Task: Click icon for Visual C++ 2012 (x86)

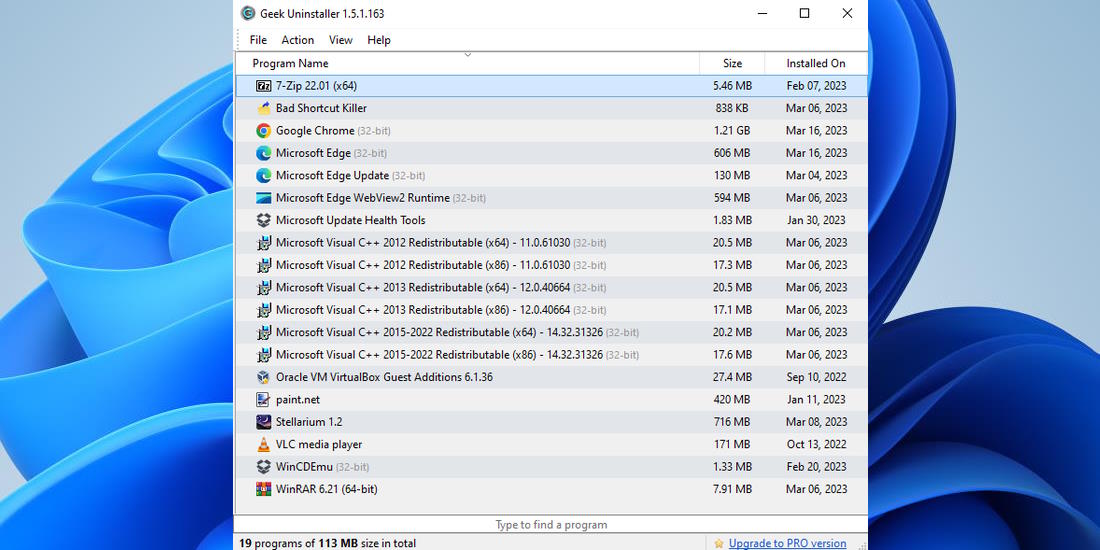Action: click(x=264, y=265)
